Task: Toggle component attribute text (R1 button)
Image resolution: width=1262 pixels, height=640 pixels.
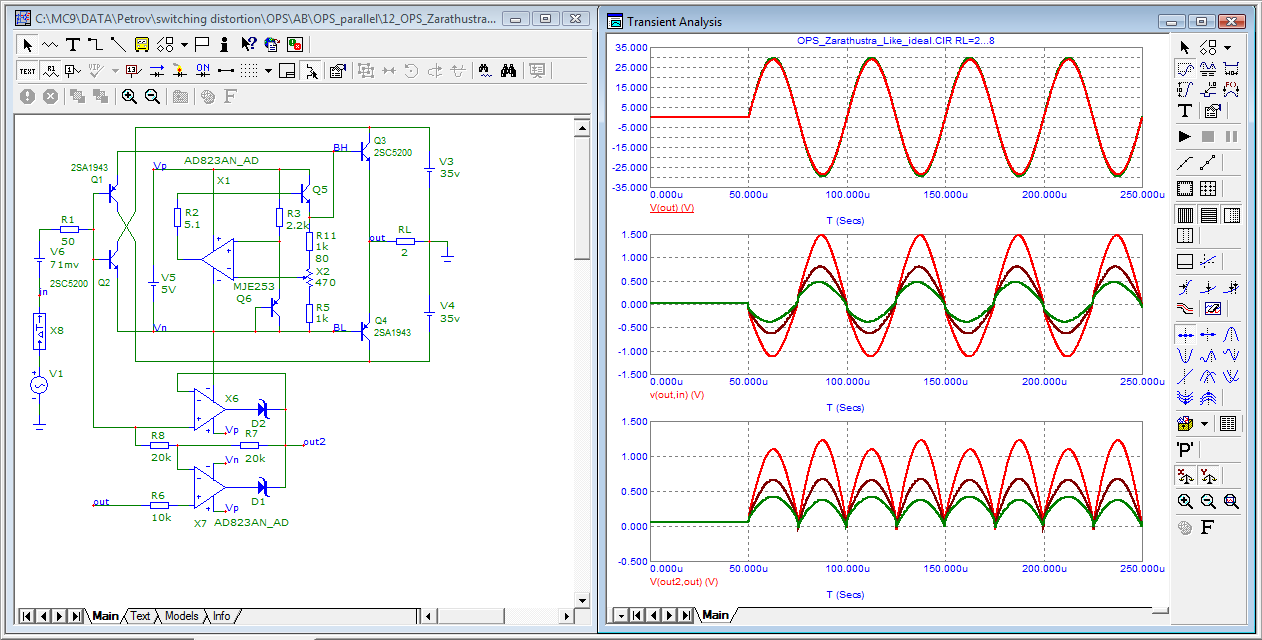Action: 50,70
